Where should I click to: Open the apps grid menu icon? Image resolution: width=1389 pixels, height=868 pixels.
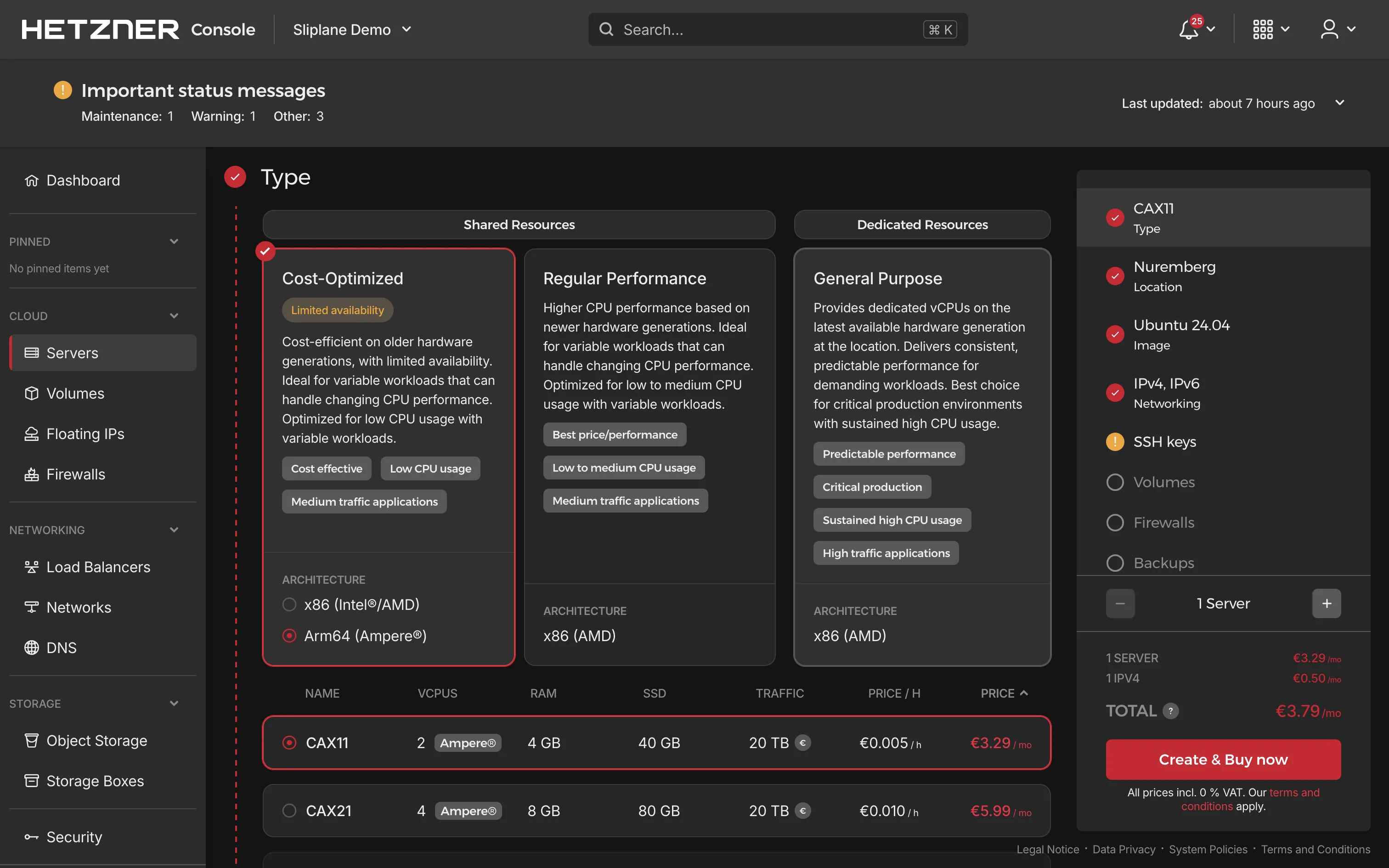coord(1263,30)
